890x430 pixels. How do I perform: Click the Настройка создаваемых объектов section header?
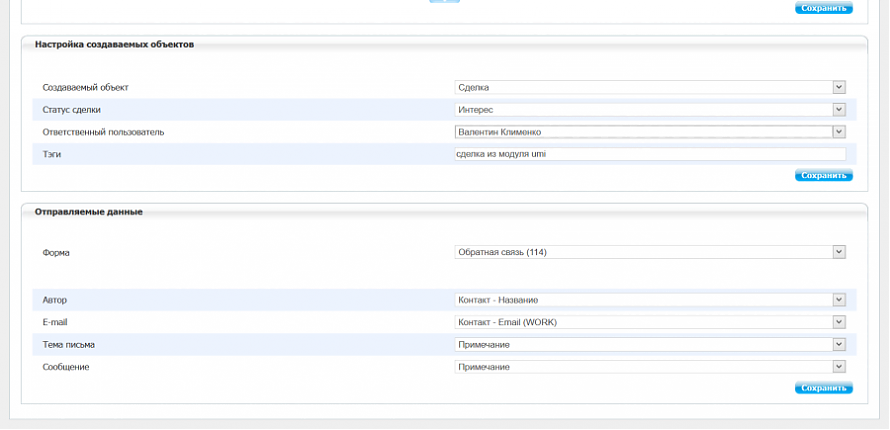(114, 45)
